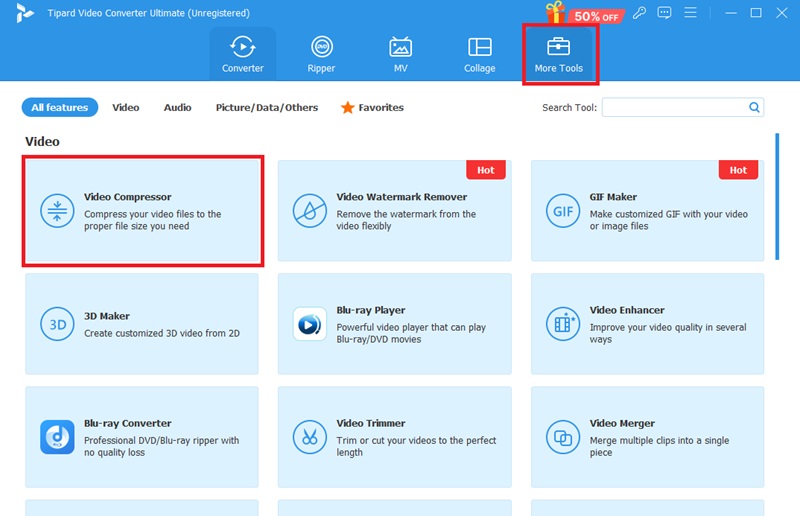Screen dimensions: 800x516
Task: Click 'Make customized GIF' description
Action: [x=669, y=220]
